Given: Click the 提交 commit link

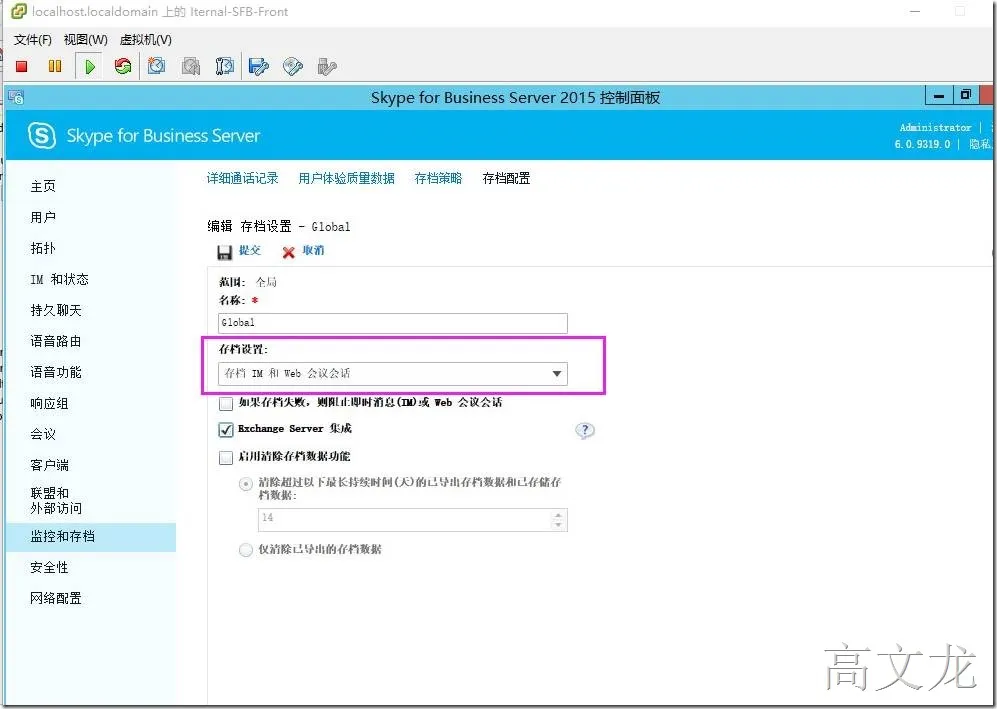Looking at the screenshot, I should tap(250, 251).
